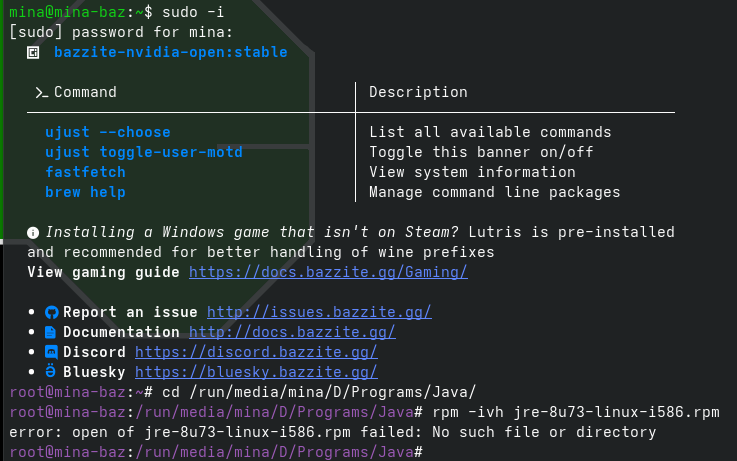Select the text 'bazzite-nvidia-open:stable'
Image resolution: width=737 pixels, height=461 pixels.
tap(171, 52)
